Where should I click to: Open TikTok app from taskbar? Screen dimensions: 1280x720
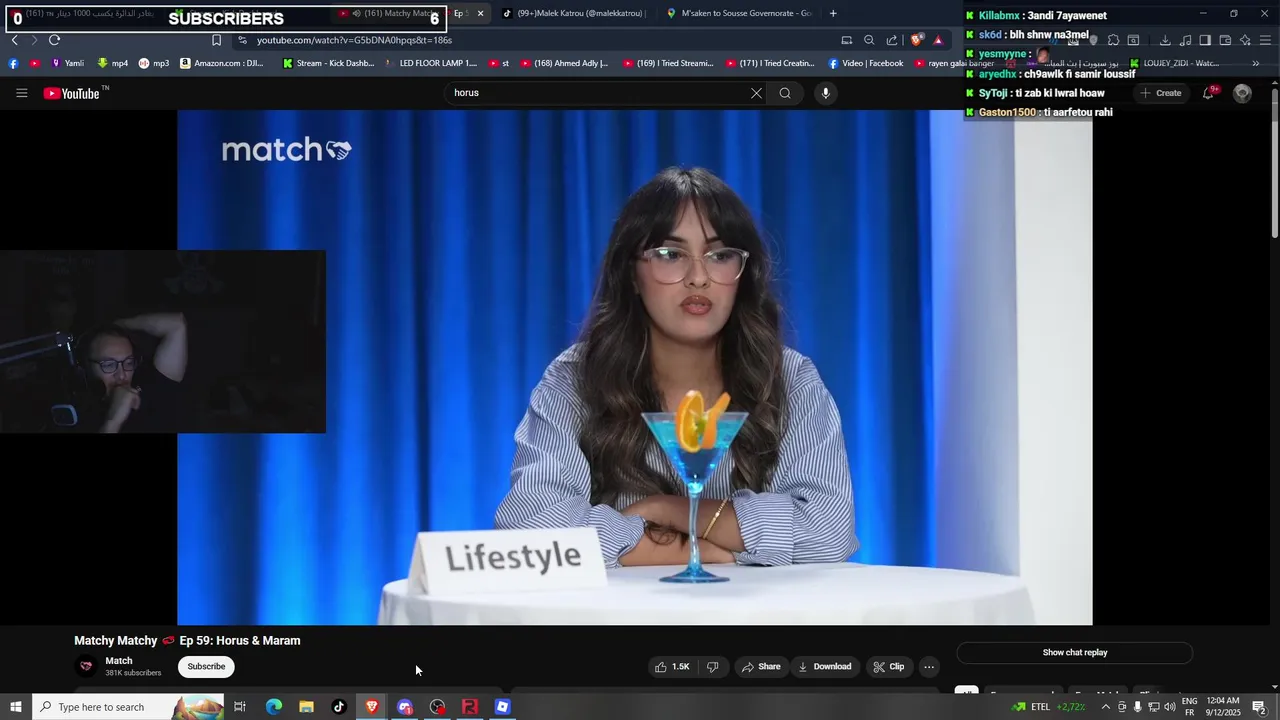[x=339, y=707]
